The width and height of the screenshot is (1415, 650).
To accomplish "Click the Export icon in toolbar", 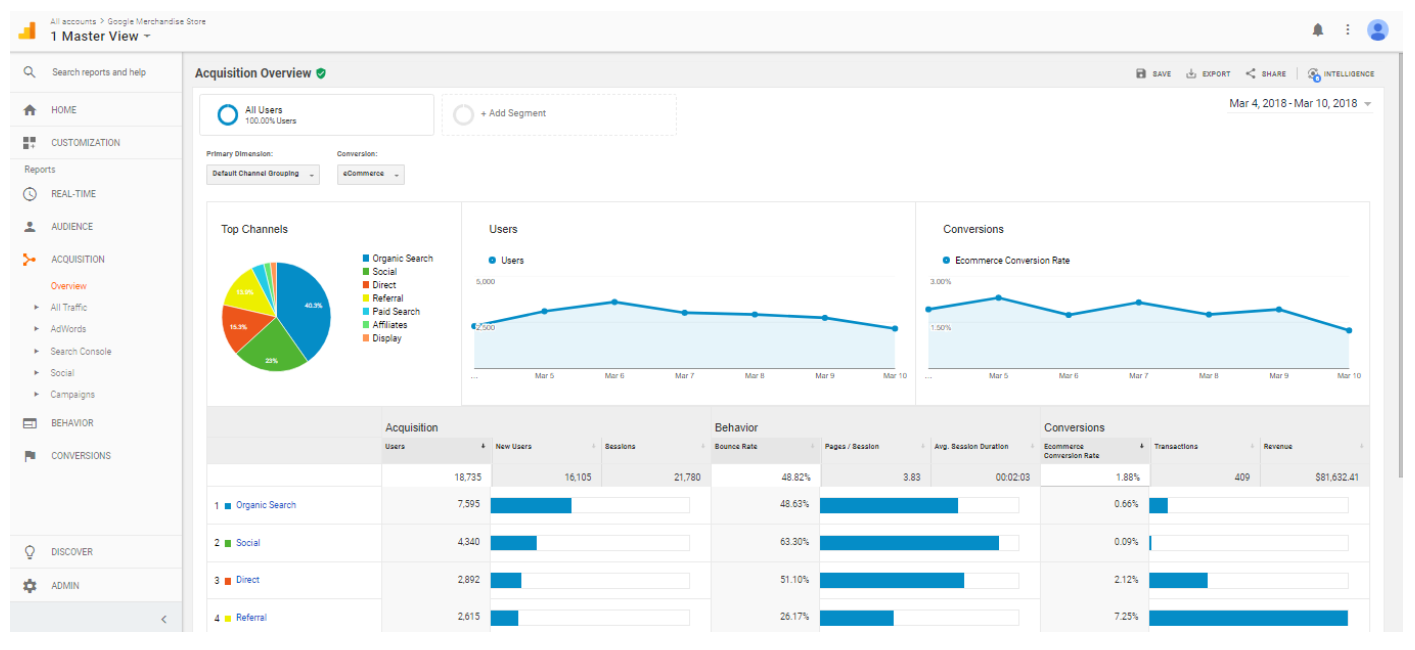I will 1191,74.
